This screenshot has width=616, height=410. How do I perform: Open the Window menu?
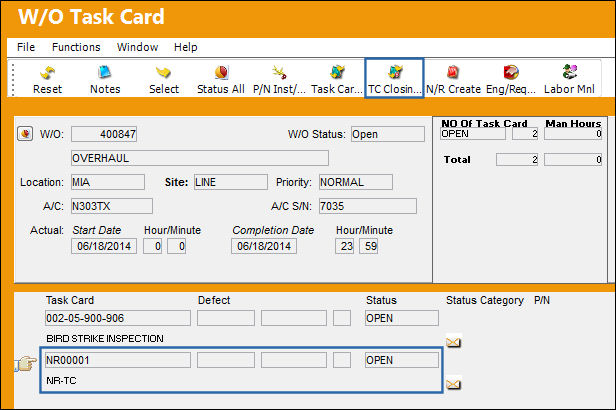[138, 47]
